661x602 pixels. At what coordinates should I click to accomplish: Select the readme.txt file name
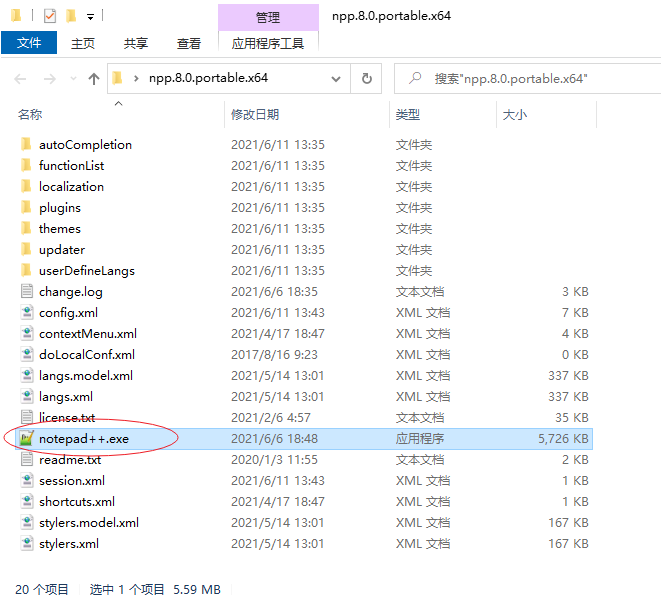click(70, 460)
